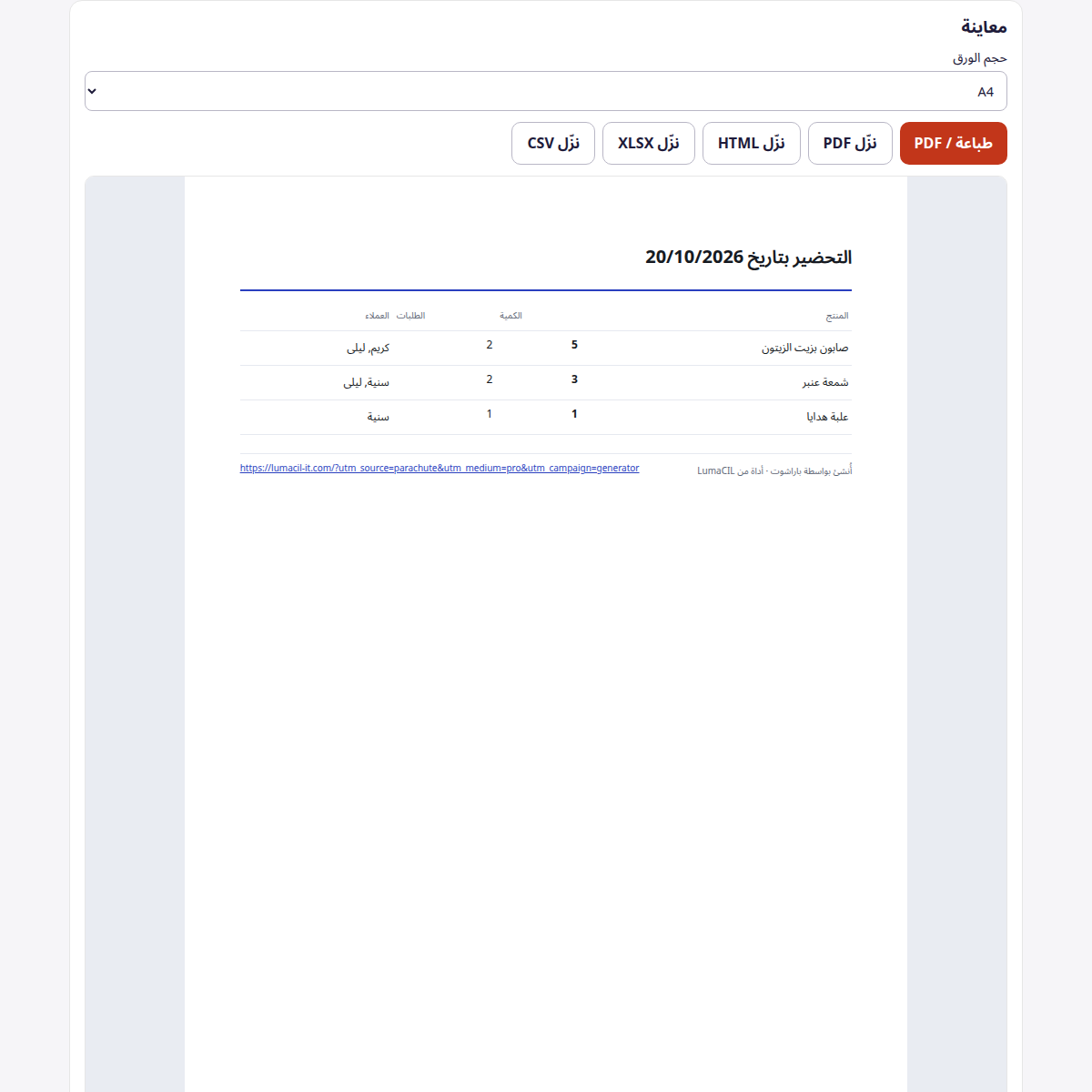Select the title التحضير بتاريخ 20/10/2026
The width and height of the screenshot is (1092, 1092).
point(749,258)
